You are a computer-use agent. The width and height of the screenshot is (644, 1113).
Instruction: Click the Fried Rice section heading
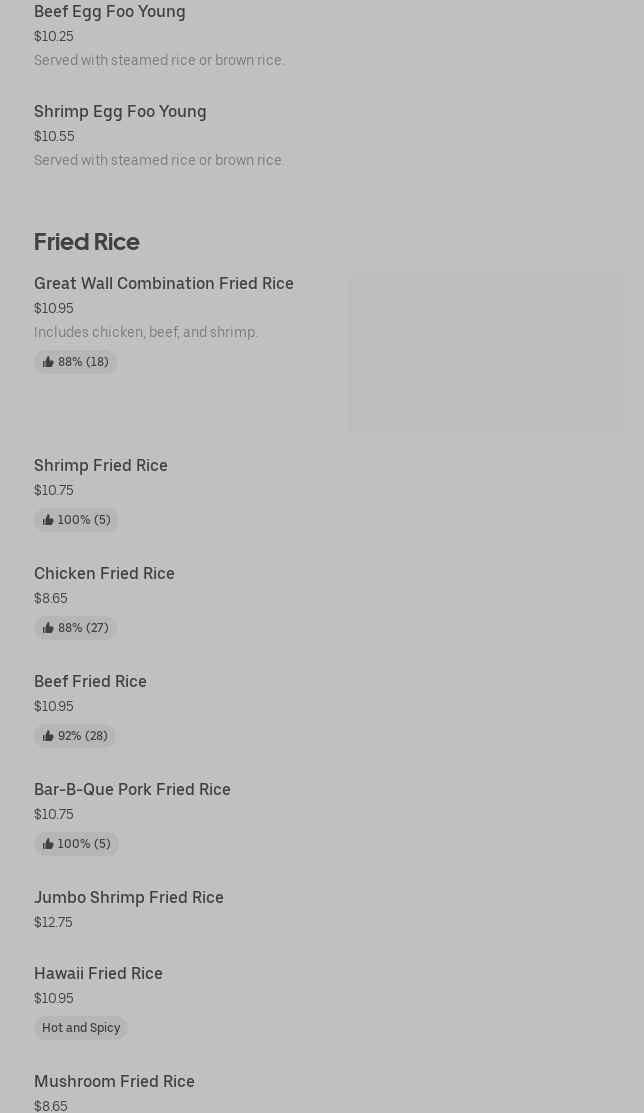click(87, 242)
